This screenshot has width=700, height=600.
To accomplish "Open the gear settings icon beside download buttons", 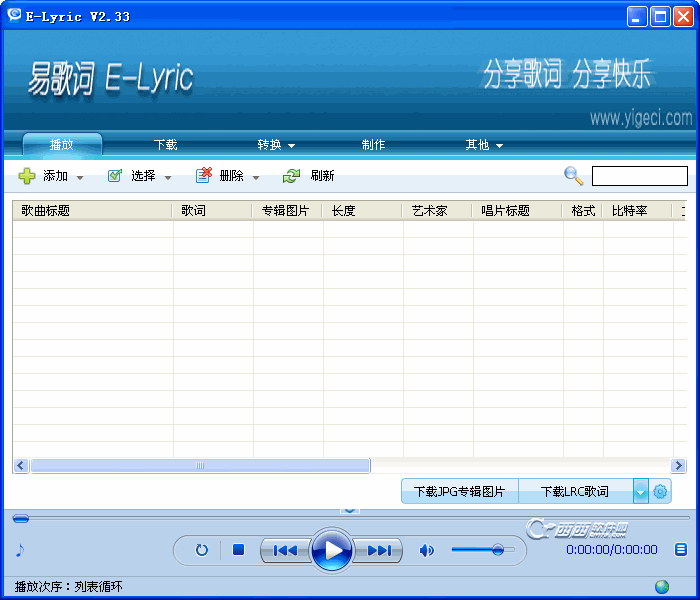I will pyautogui.click(x=660, y=492).
